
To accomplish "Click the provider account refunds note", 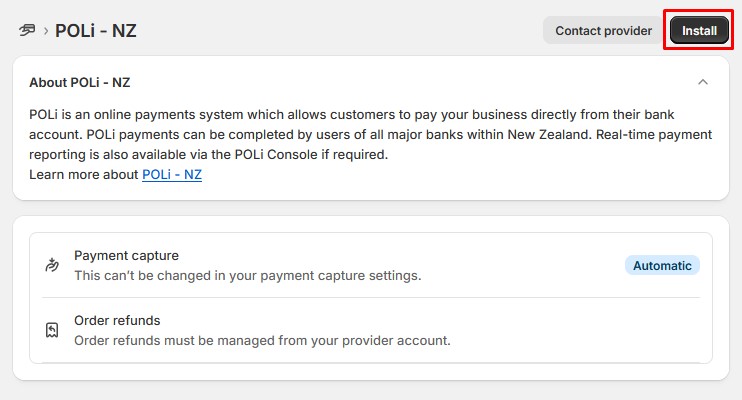I will pos(262,340).
